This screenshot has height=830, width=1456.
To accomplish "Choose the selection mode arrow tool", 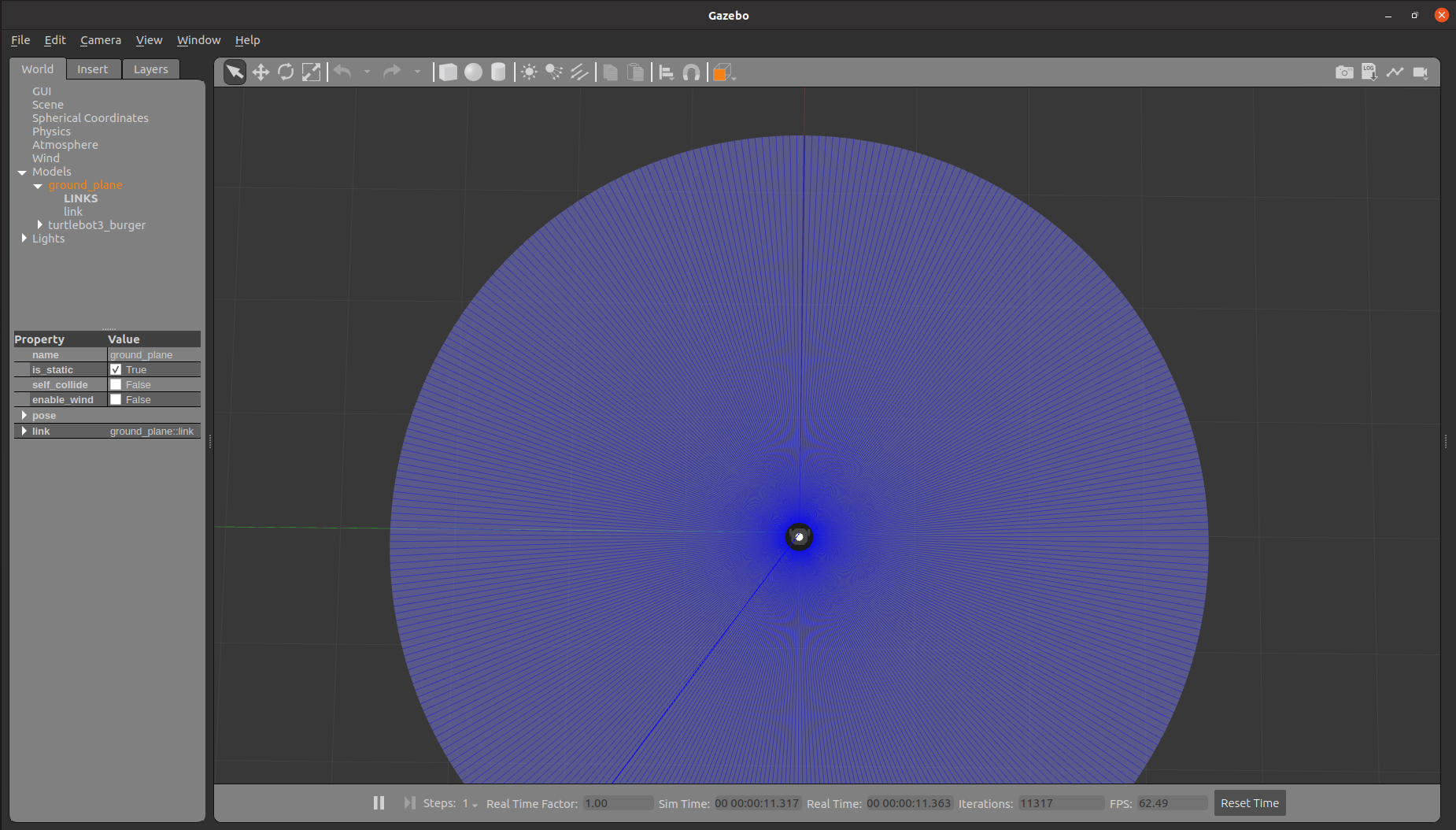I will pyautogui.click(x=235, y=72).
